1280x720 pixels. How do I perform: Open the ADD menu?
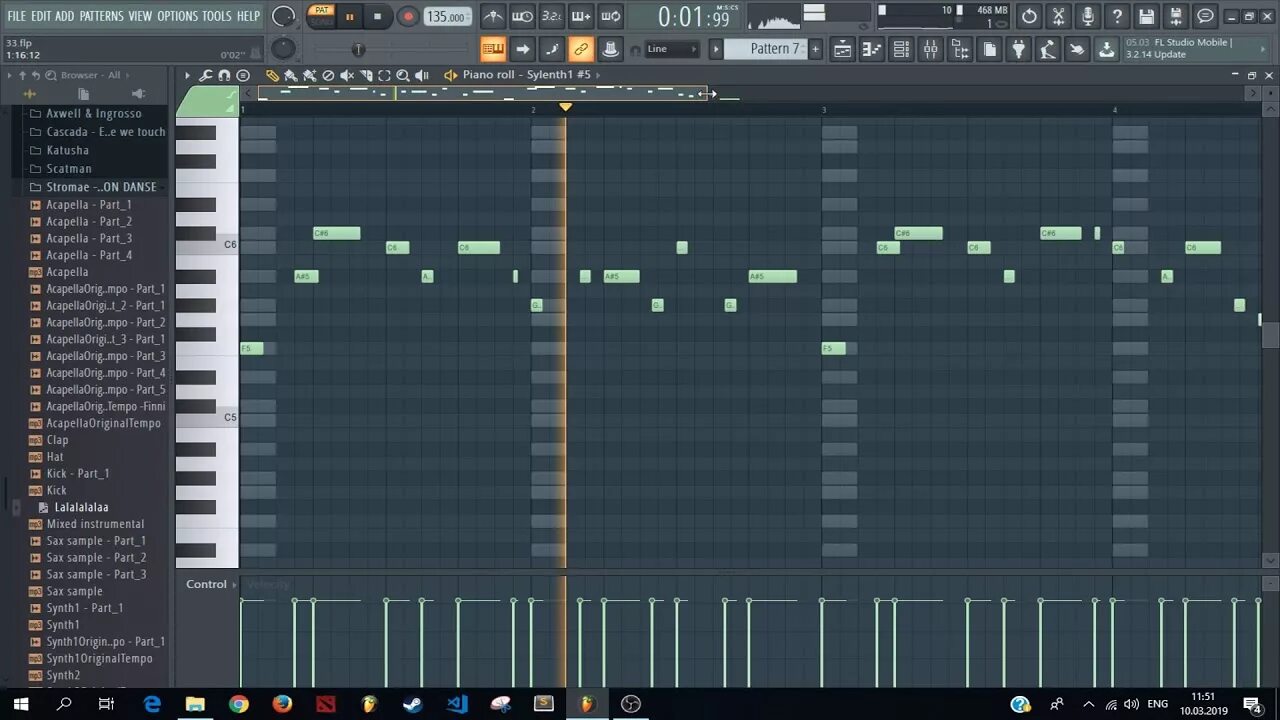[x=65, y=16]
